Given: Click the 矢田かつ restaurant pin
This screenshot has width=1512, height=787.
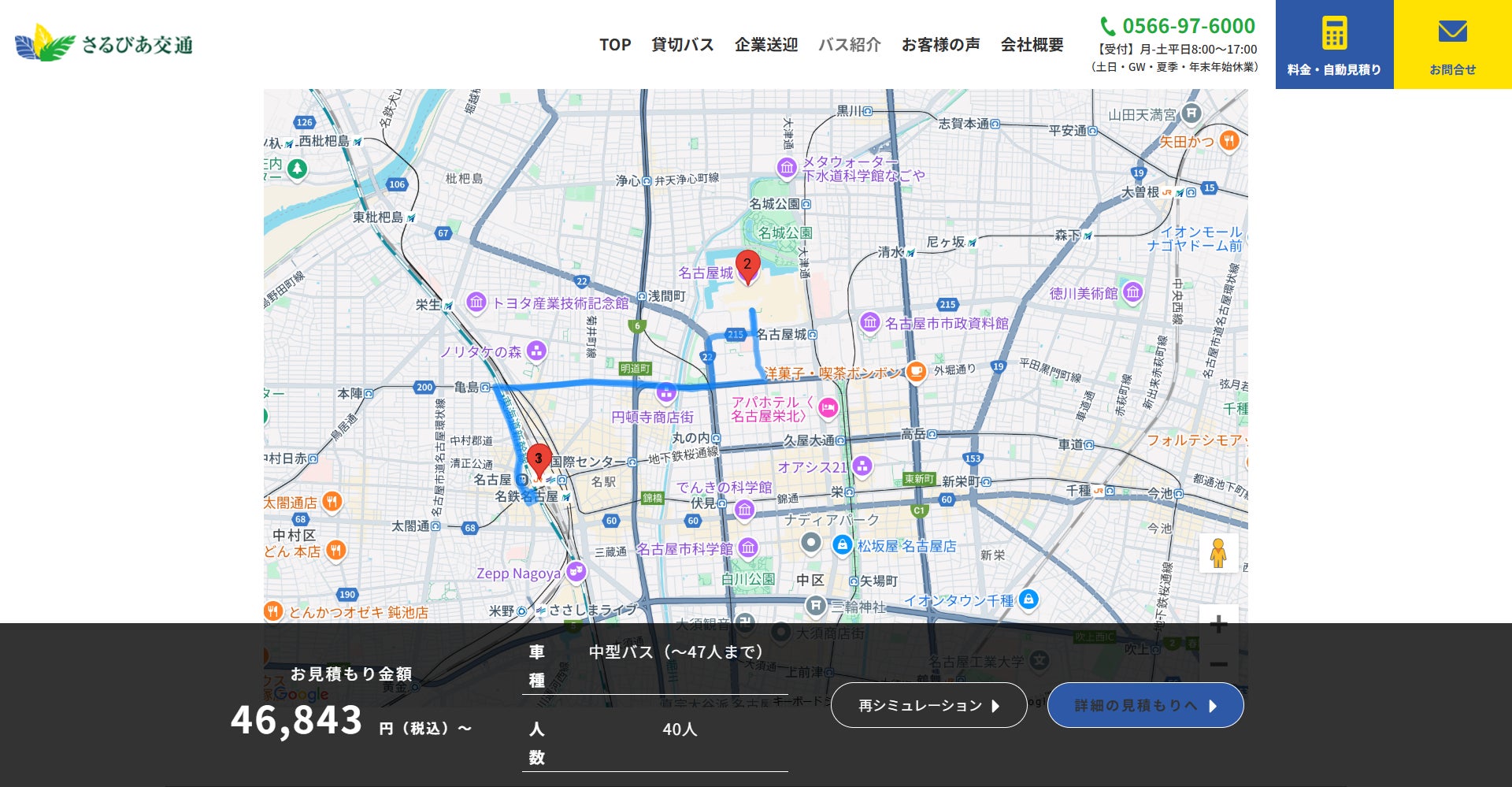Looking at the screenshot, I should 1228,142.
